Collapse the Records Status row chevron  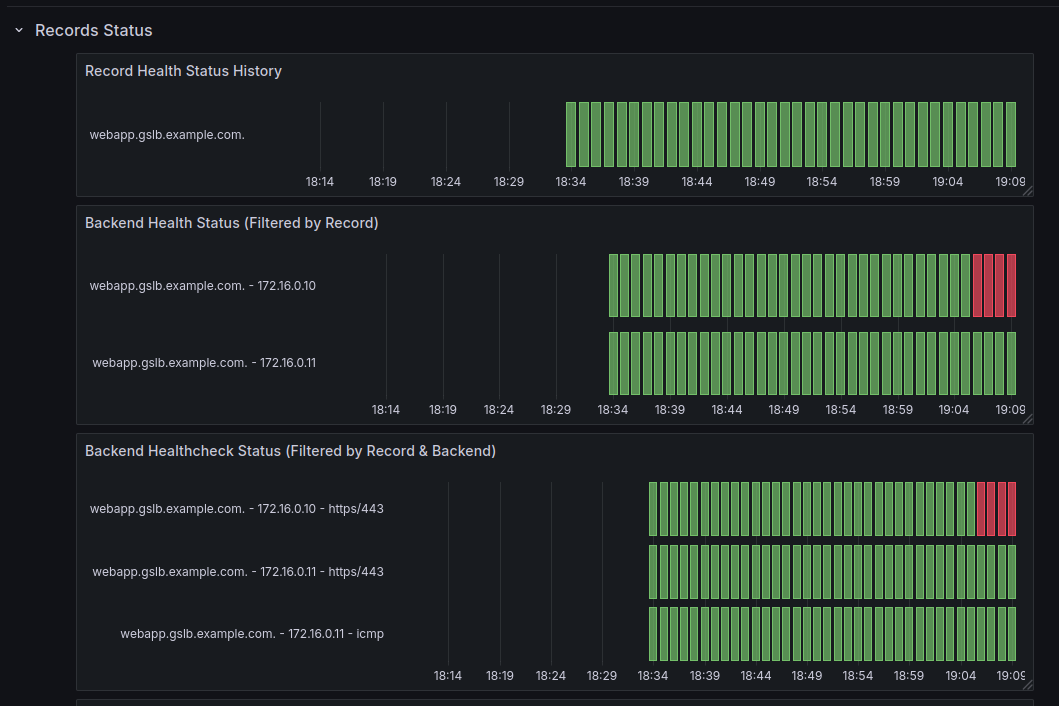coord(19,30)
